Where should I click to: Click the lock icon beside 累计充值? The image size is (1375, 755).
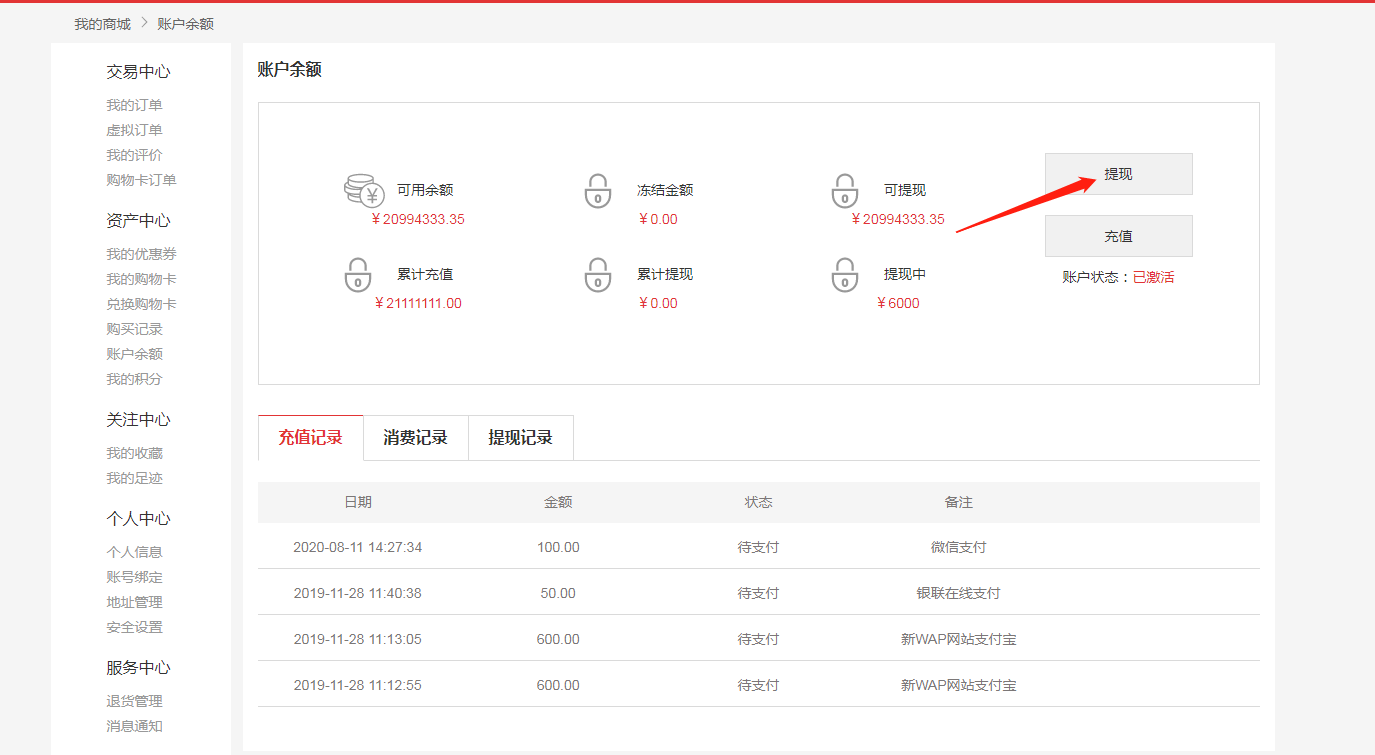(x=357, y=275)
